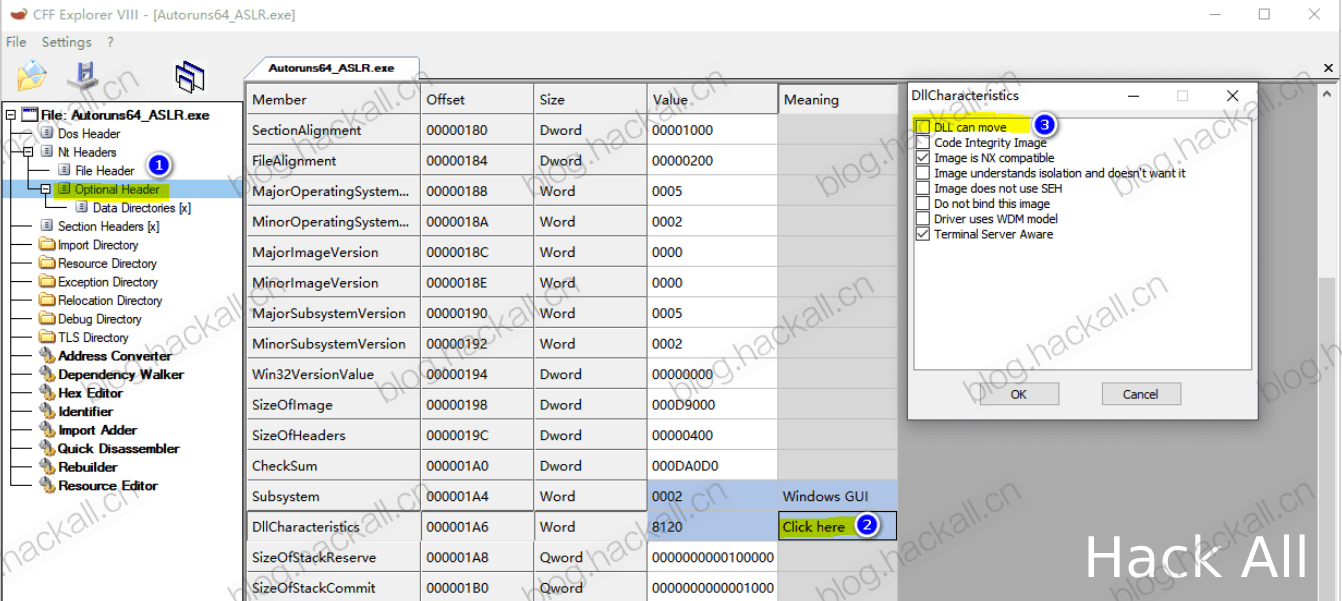Click the Section Headers node icon

[47, 227]
